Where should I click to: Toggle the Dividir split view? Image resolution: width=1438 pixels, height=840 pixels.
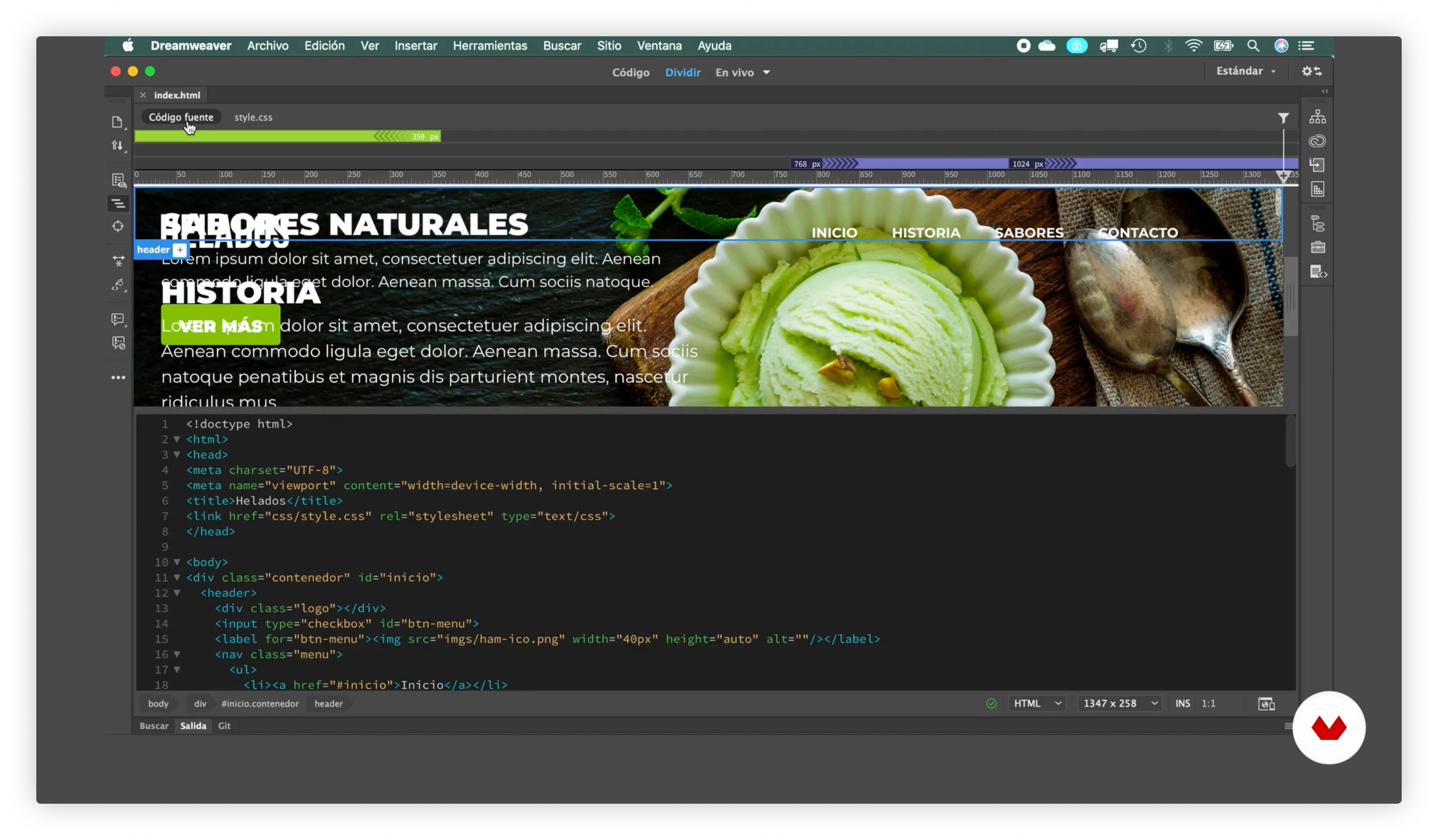coord(683,73)
